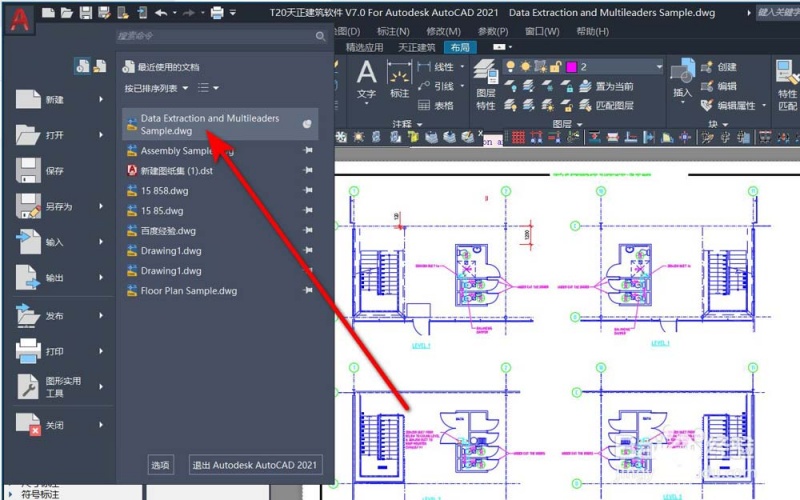Show open documents view icon

[x=100, y=66]
